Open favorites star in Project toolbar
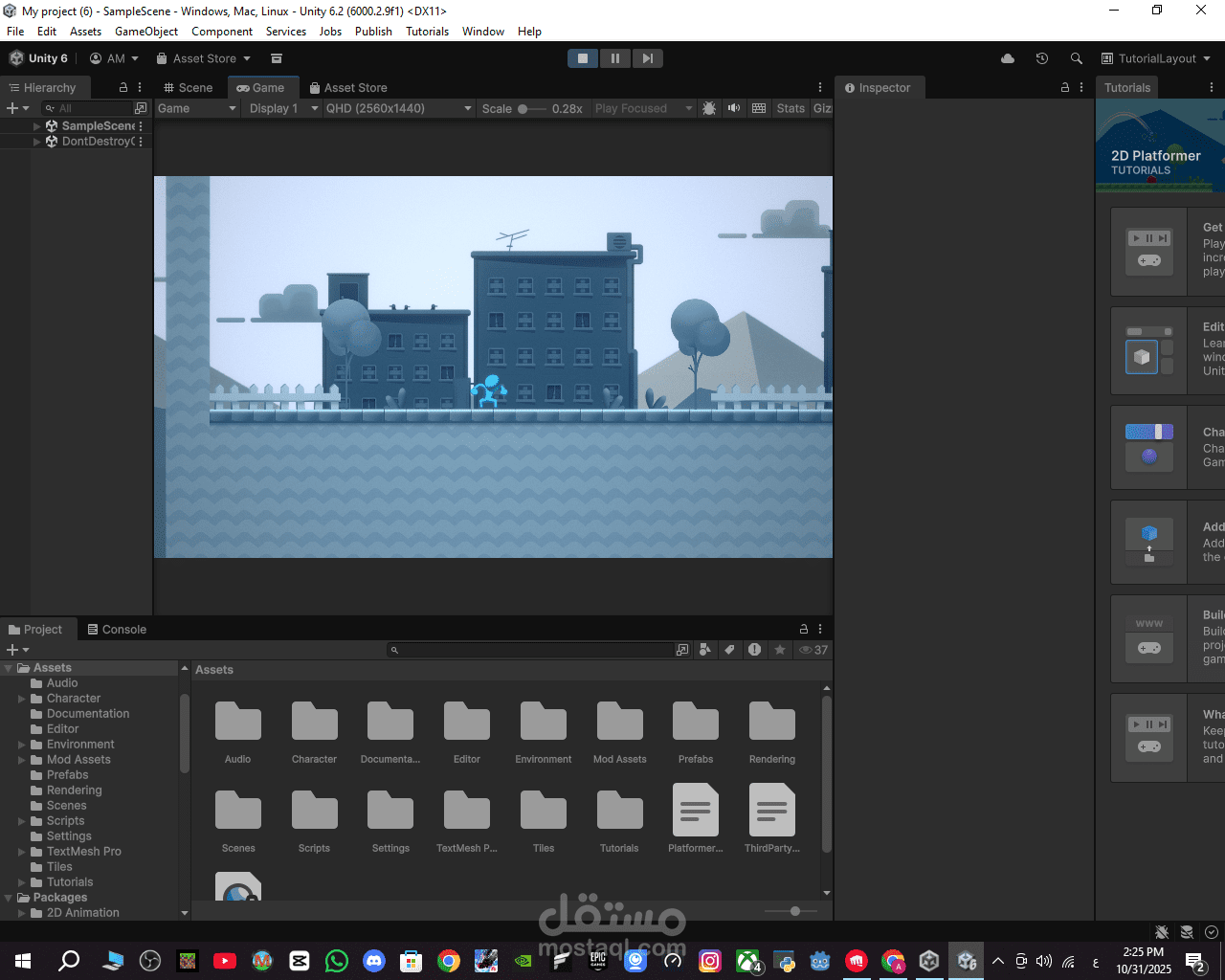This screenshot has width=1225, height=980. [x=780, y=650]
